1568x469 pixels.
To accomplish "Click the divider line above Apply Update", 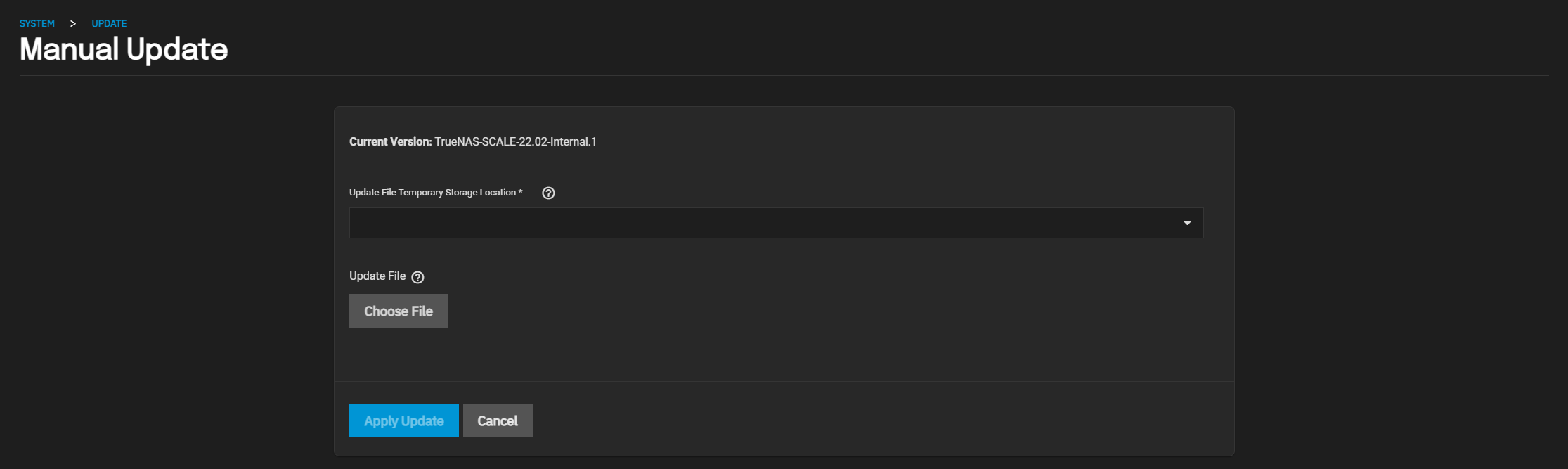I will click(x=784, y=381).
